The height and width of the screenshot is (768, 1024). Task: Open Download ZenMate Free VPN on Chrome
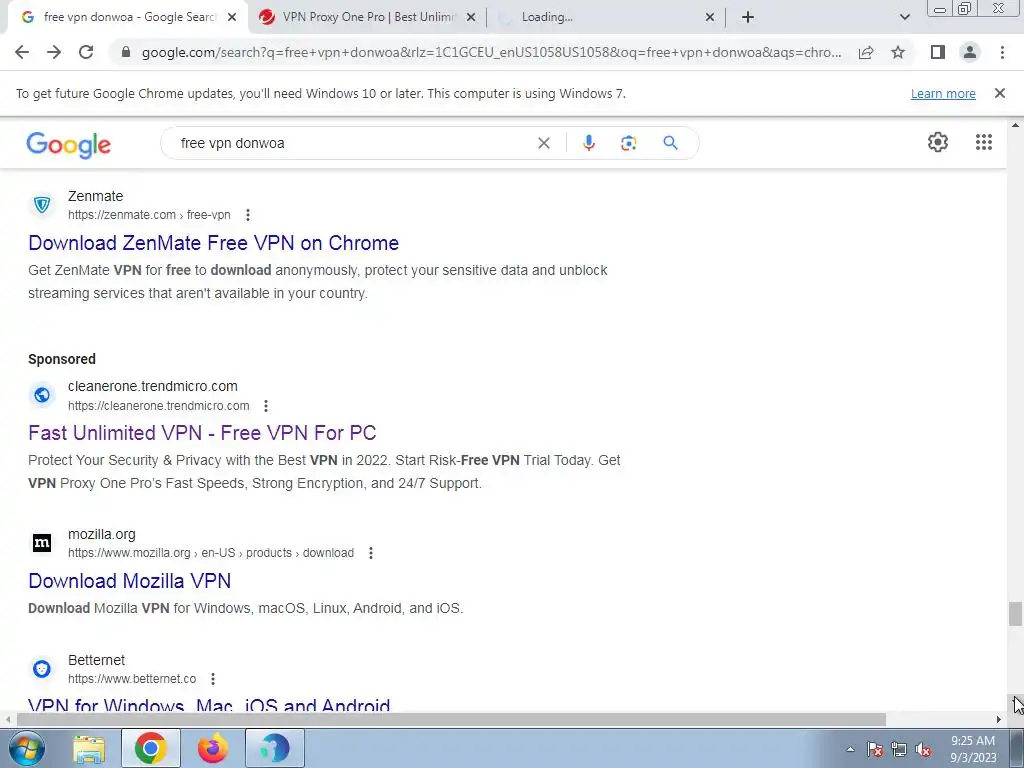(214, 243)
